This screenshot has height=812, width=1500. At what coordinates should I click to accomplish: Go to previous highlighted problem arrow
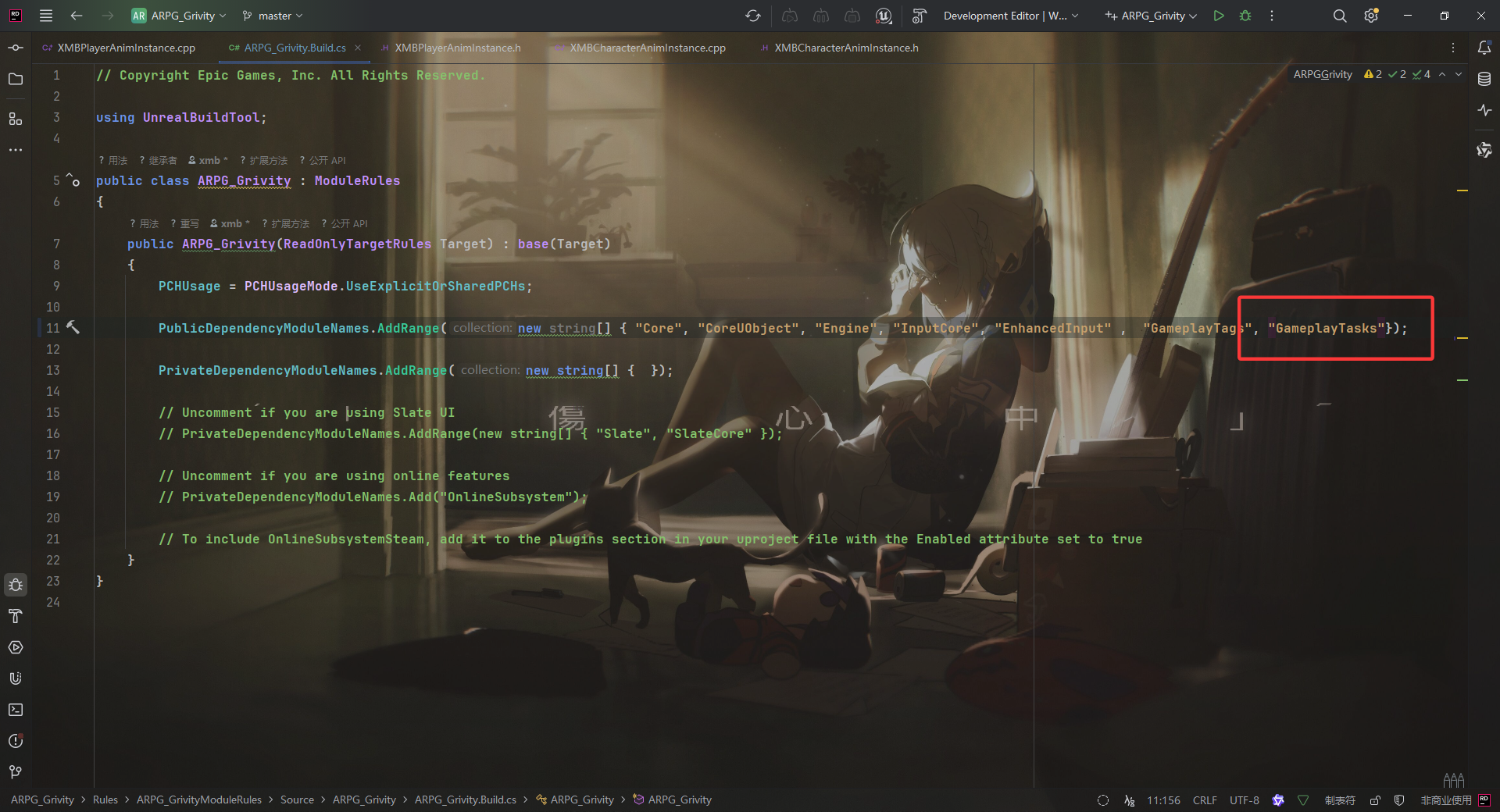coord(1442,74)
